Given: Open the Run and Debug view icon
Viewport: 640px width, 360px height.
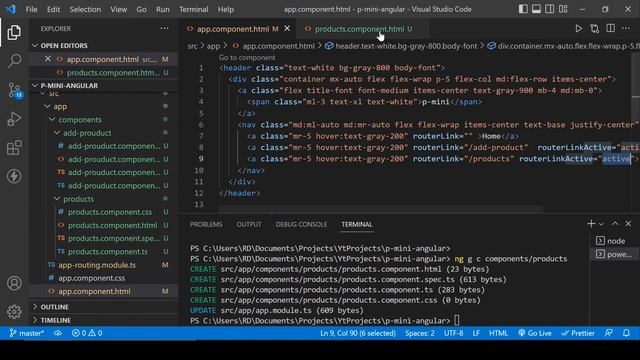Looking at the screenshot, I should coord(14,119).
